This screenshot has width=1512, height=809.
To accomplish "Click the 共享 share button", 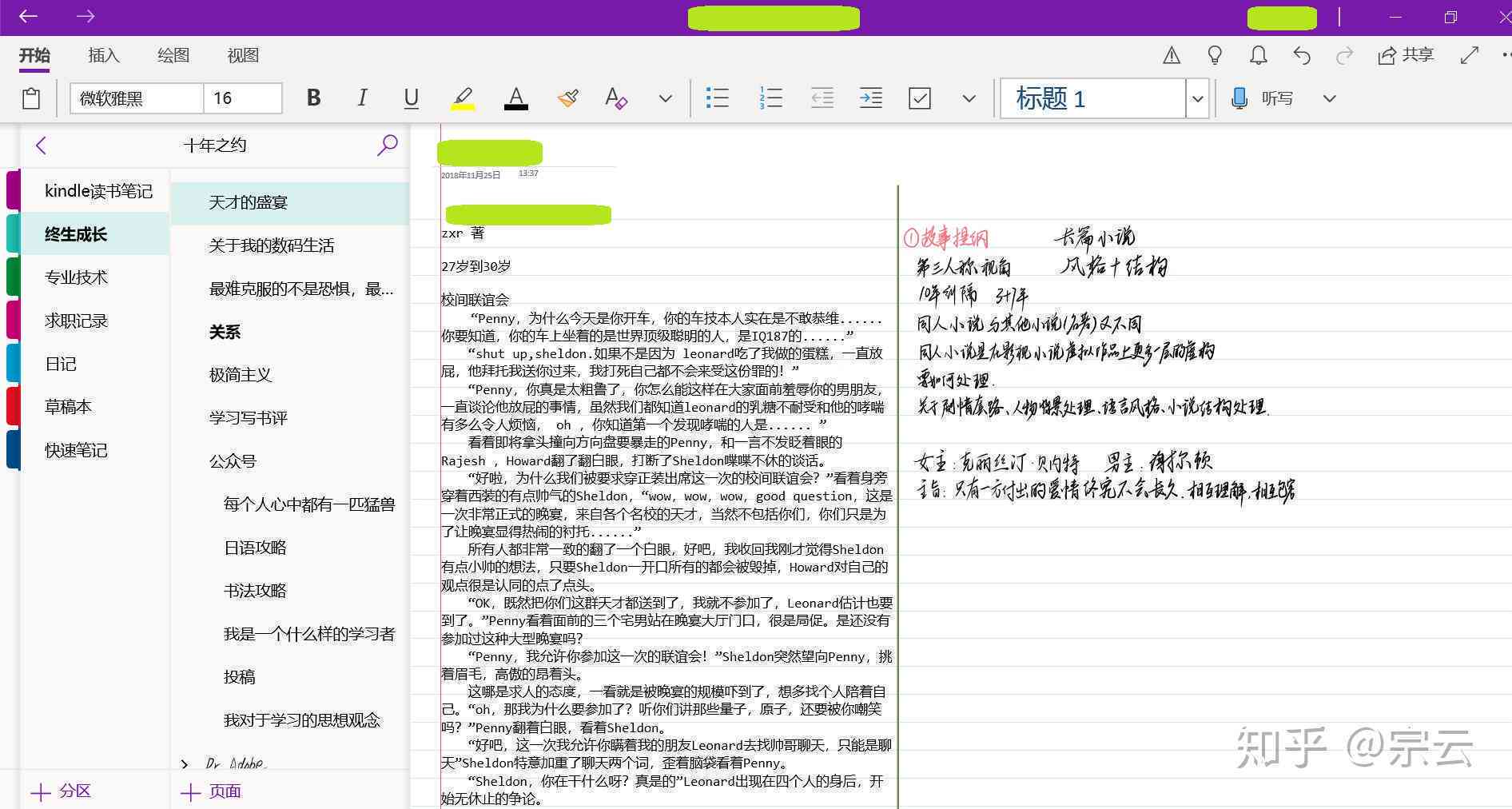I will [x=1406, y=55].
